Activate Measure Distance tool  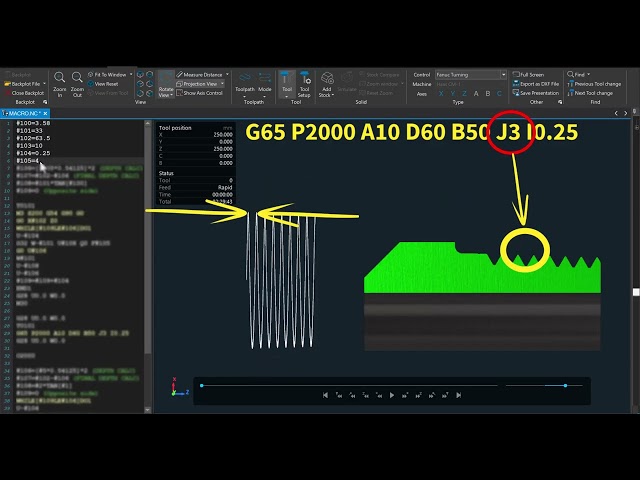pyautogui.click(x=200, y=75)
